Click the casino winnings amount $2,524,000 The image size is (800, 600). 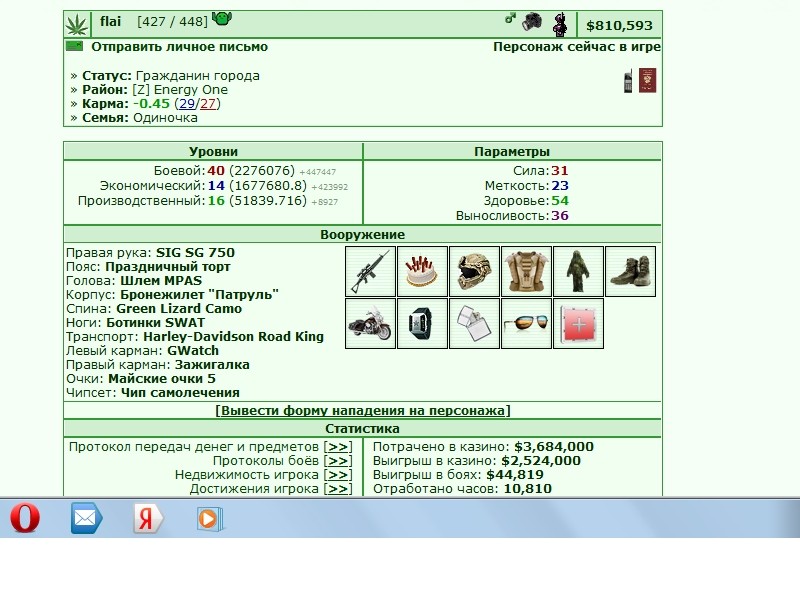point(541,461)
